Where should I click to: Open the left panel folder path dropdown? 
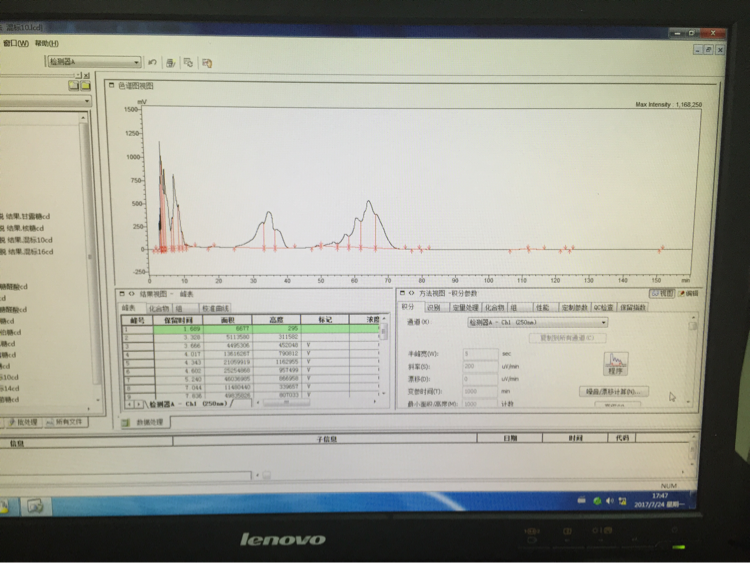coord(87,101)
